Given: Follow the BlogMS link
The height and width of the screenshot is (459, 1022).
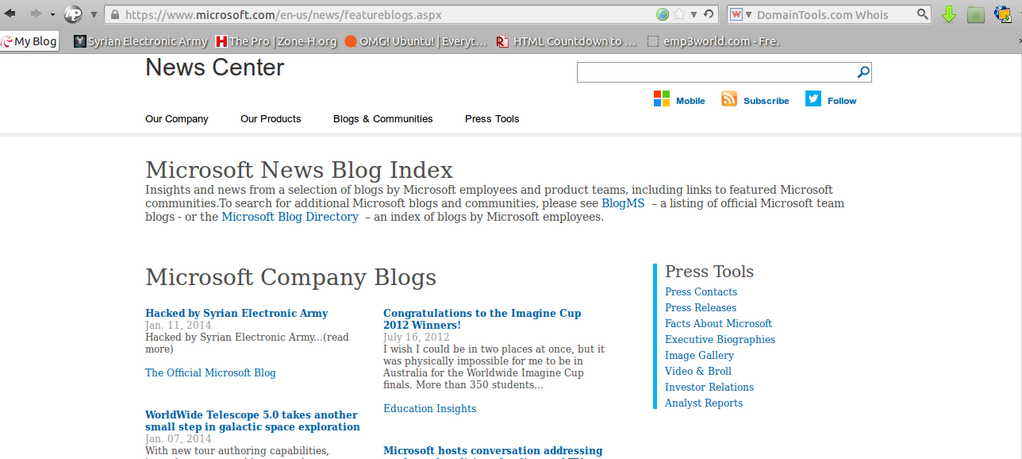Looking at the screenshot, I should (622, 203).
